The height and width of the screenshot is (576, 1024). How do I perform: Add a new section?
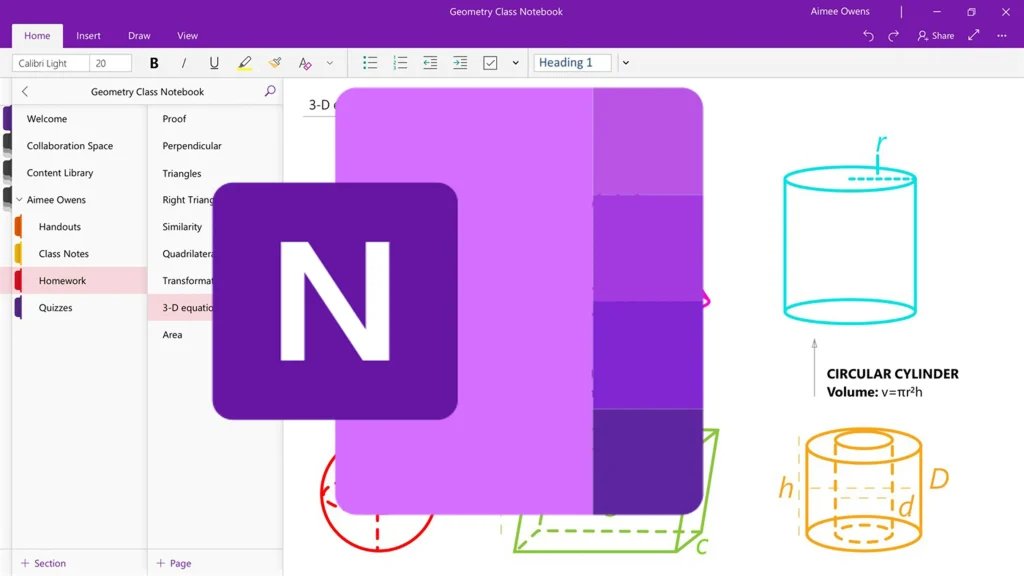click(x=43, y=563)
